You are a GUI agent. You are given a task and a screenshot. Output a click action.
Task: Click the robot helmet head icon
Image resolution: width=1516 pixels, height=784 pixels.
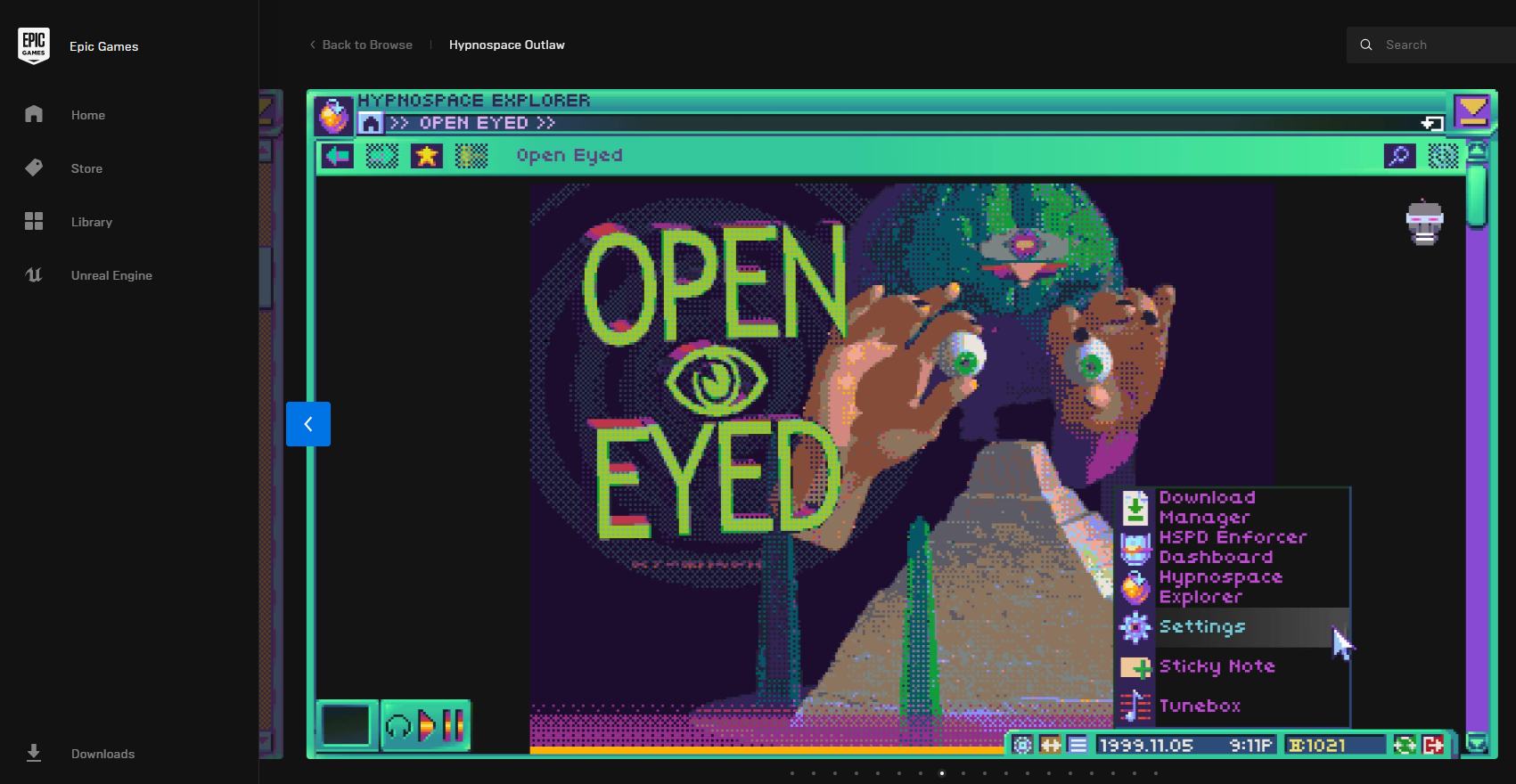point(1424,223)
